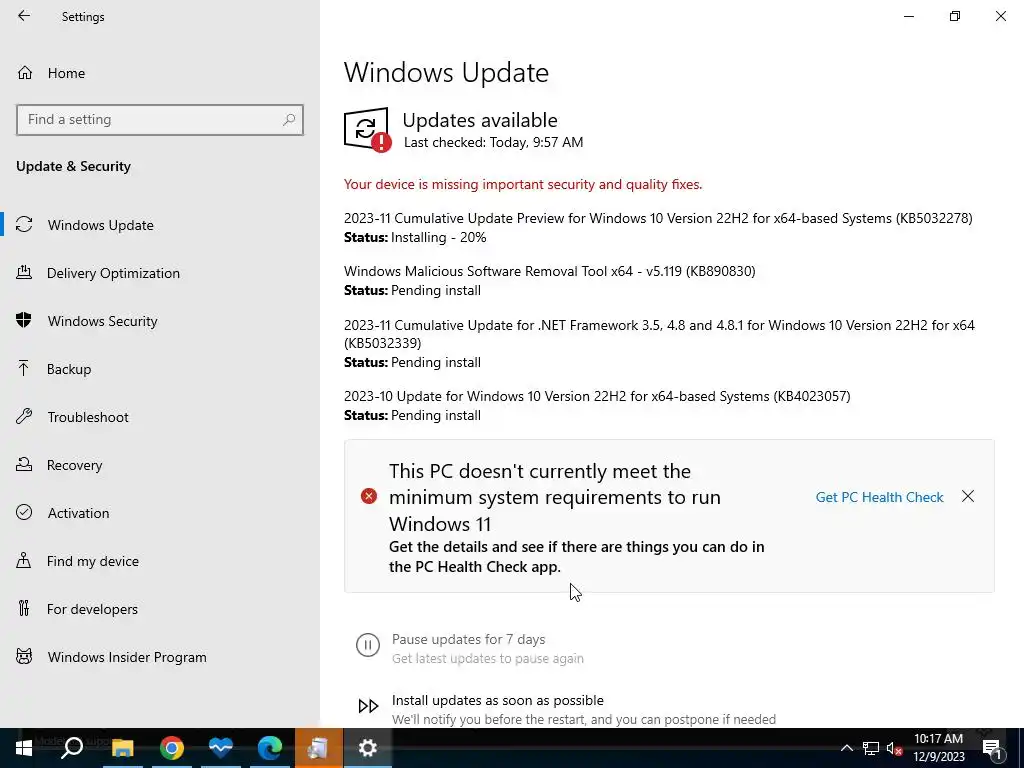Click the Windows Update sync arrows icon
The height and width of the screenshot is (768, 1024).
click(24, 225)
